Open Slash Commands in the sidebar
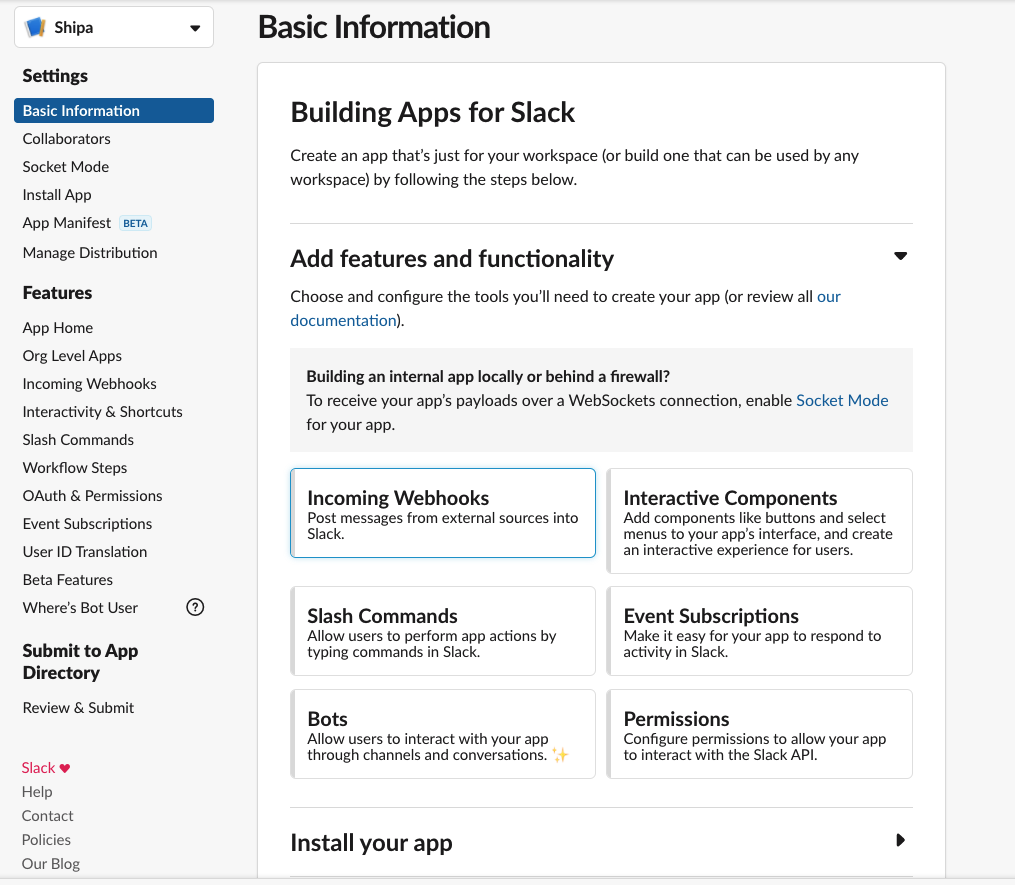1015x885 pixels. 78,440
